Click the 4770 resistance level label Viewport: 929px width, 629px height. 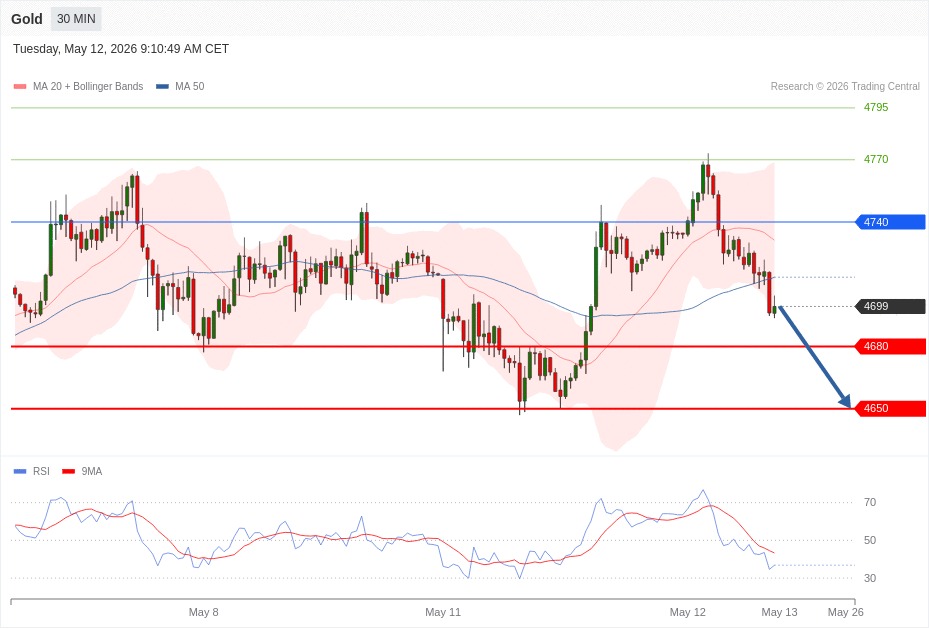pyautogui.click(x=876, y=159)
